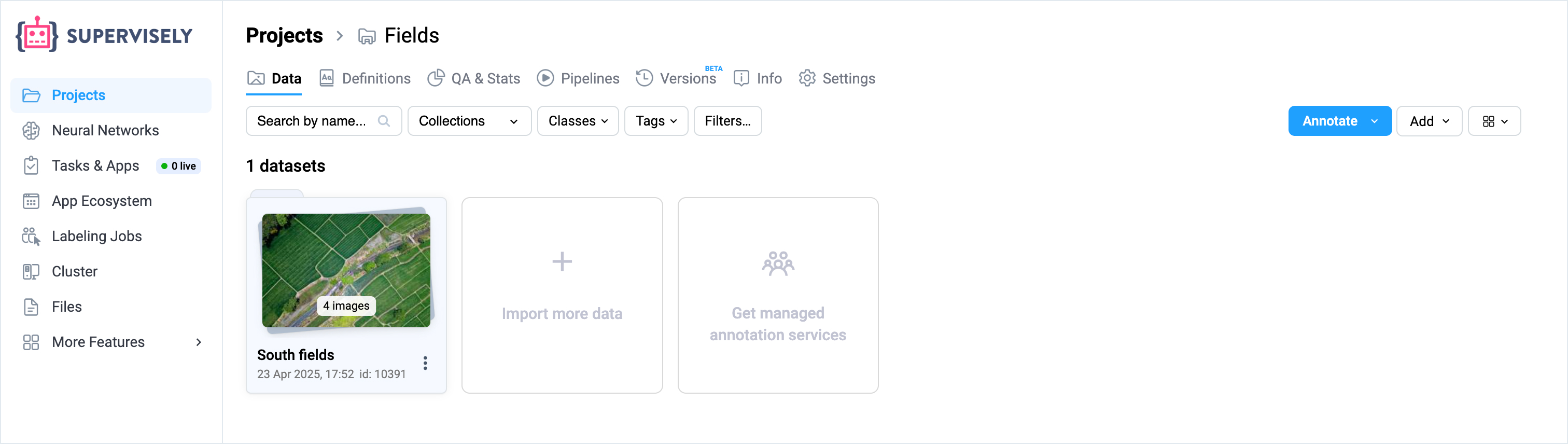Screen dimensions: 1568x444
Task: Click the Labeling Jobs sidebar icon
Action: point(31,237)
